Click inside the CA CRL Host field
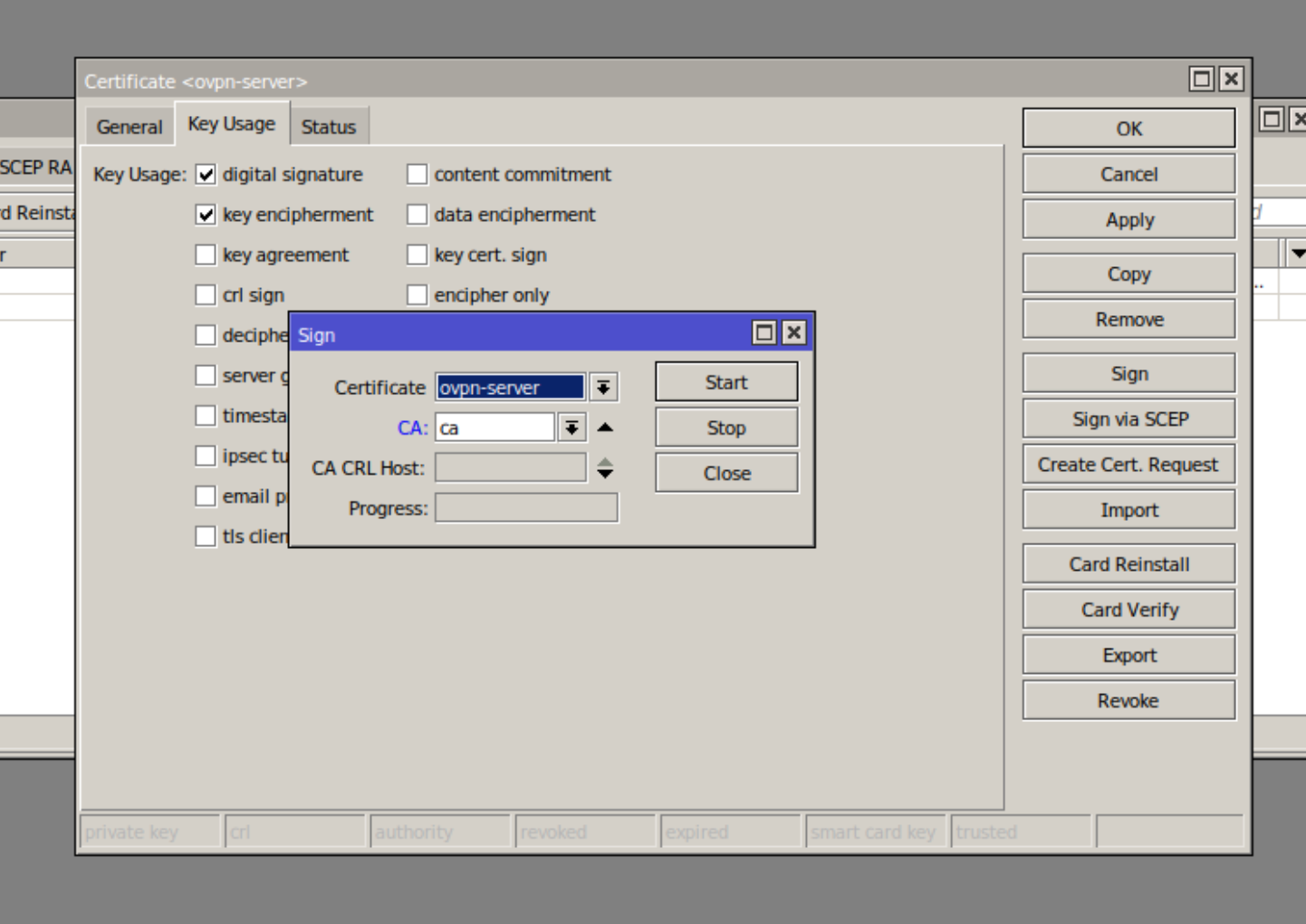Screen dimensions: 1306x924 coord(509,467)
